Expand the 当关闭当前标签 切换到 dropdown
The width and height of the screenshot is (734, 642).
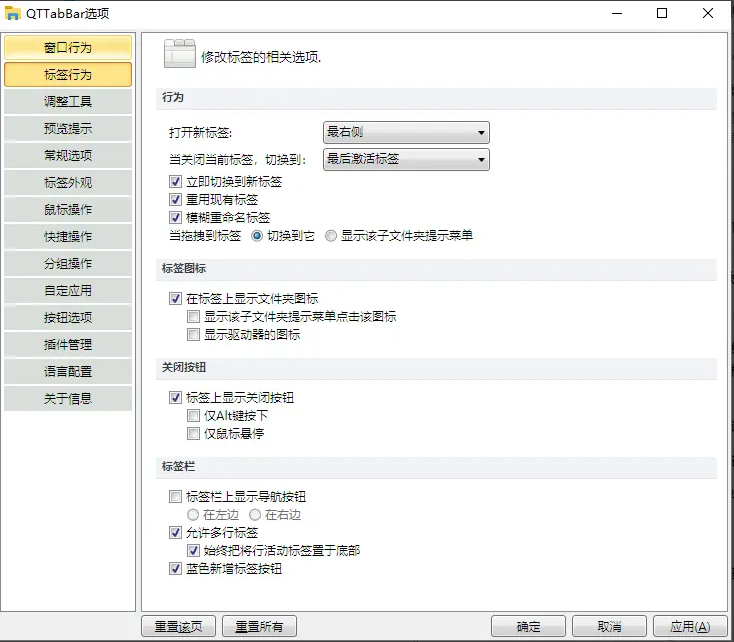coord(406,160)
